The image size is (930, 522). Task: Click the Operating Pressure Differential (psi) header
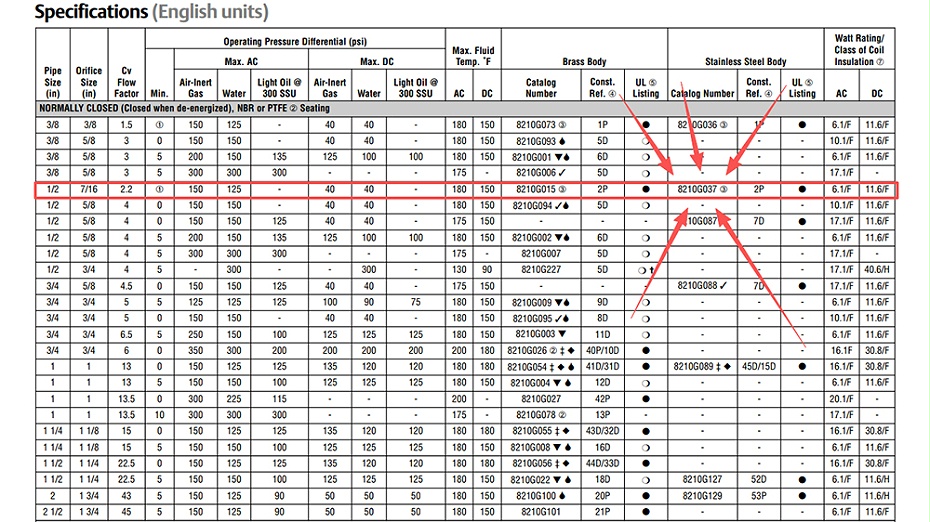point(295,41)
